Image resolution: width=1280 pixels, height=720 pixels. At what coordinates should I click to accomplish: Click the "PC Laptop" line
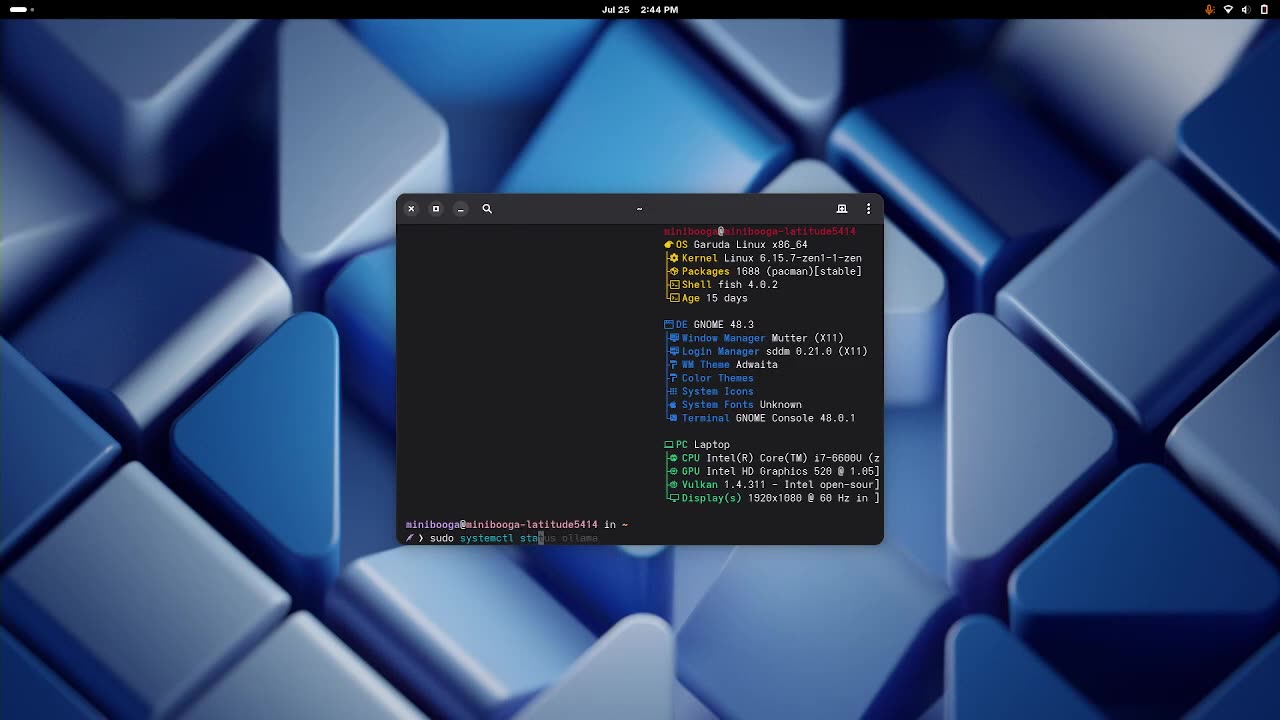[697, 445]
